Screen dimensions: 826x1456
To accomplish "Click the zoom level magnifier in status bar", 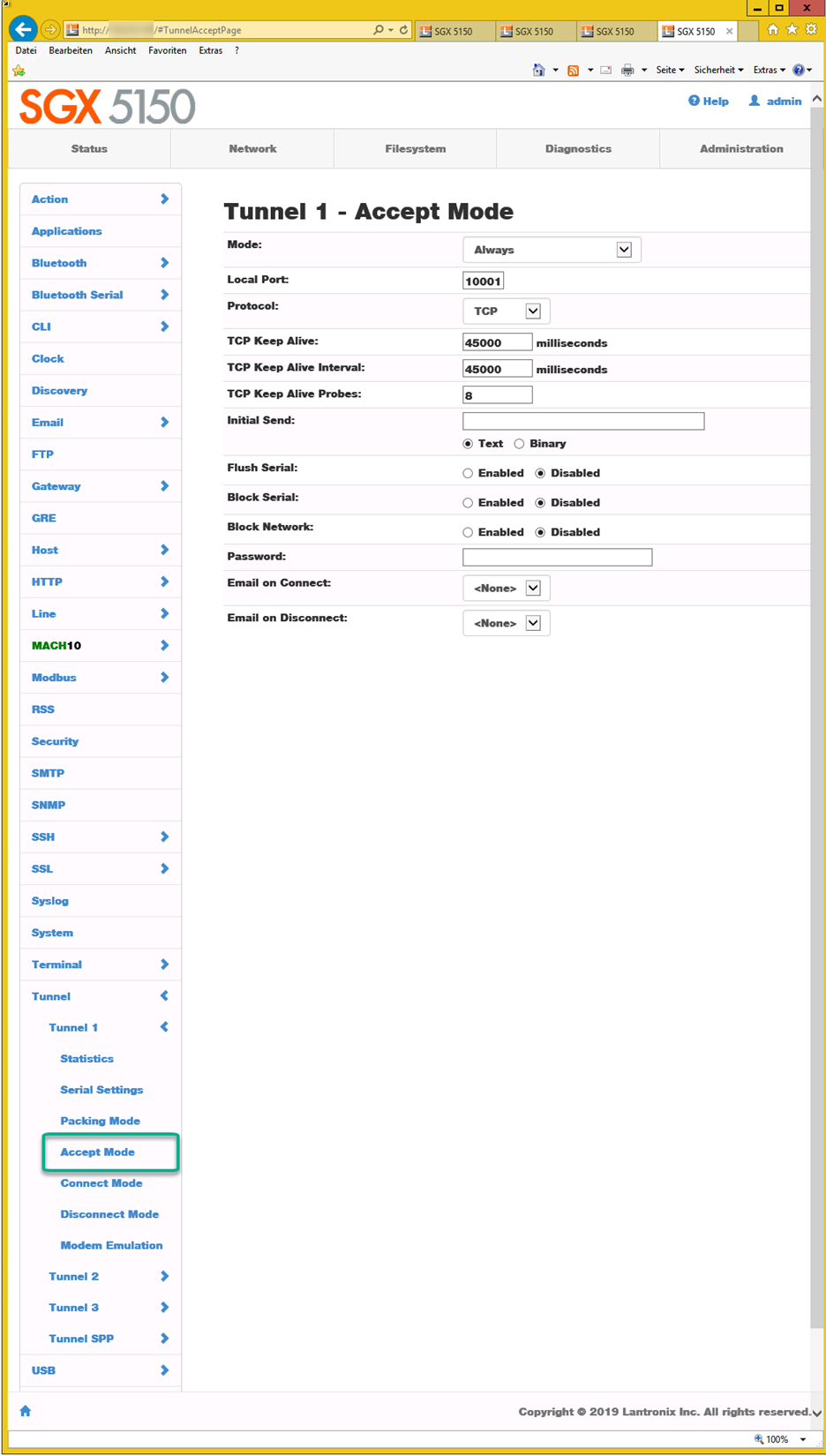I will pyautogui.click(x=758, y=1439).
